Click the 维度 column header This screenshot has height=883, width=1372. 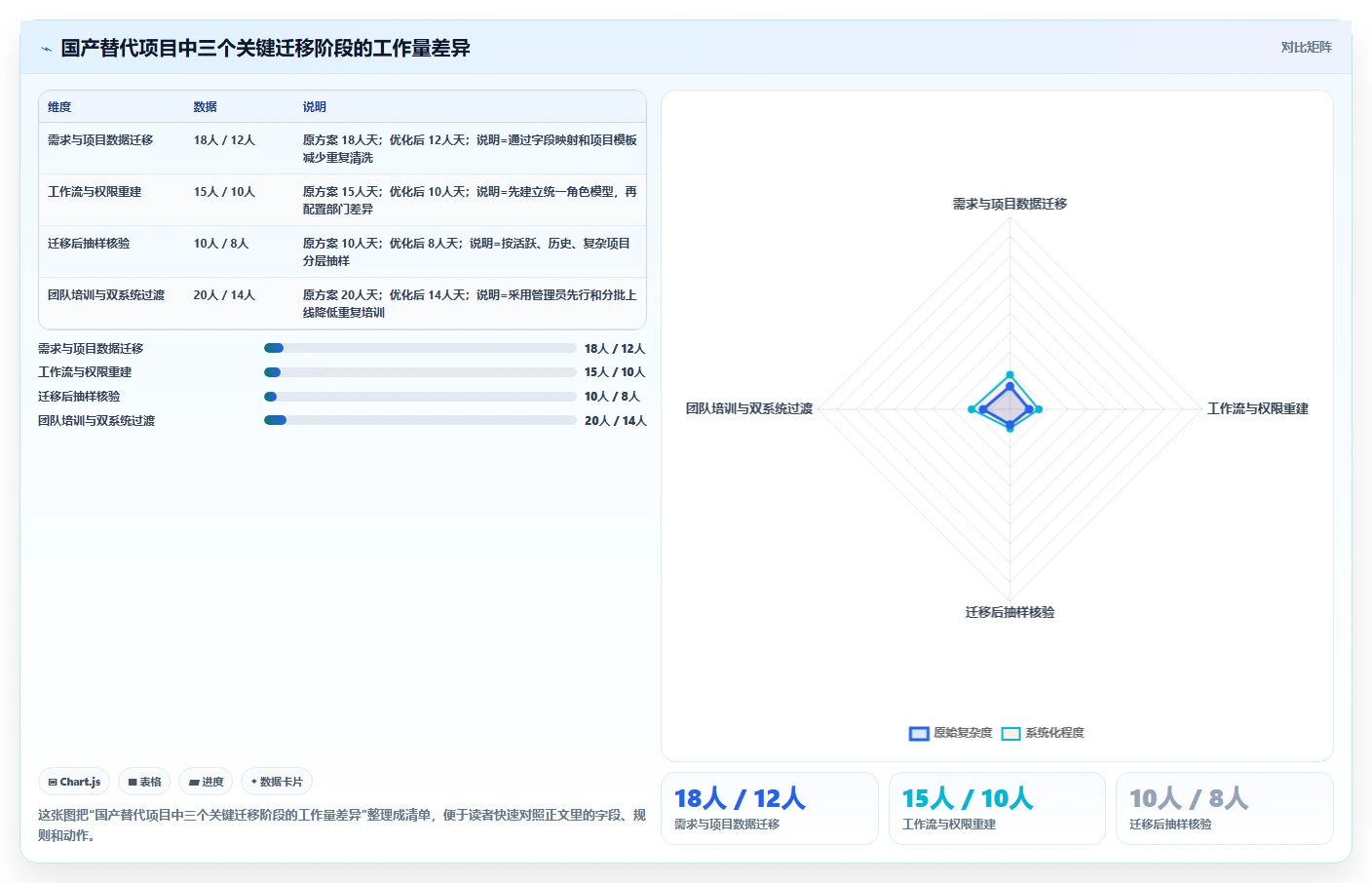(59, 107)
